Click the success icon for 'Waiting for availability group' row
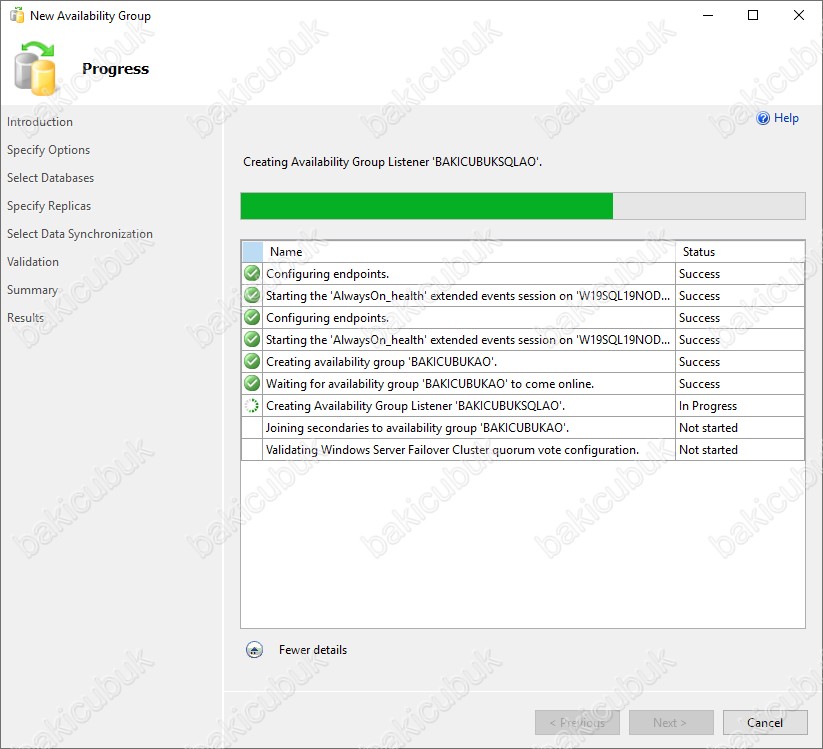This screenshot has height=749, width=823. click(x=252, y=384)
